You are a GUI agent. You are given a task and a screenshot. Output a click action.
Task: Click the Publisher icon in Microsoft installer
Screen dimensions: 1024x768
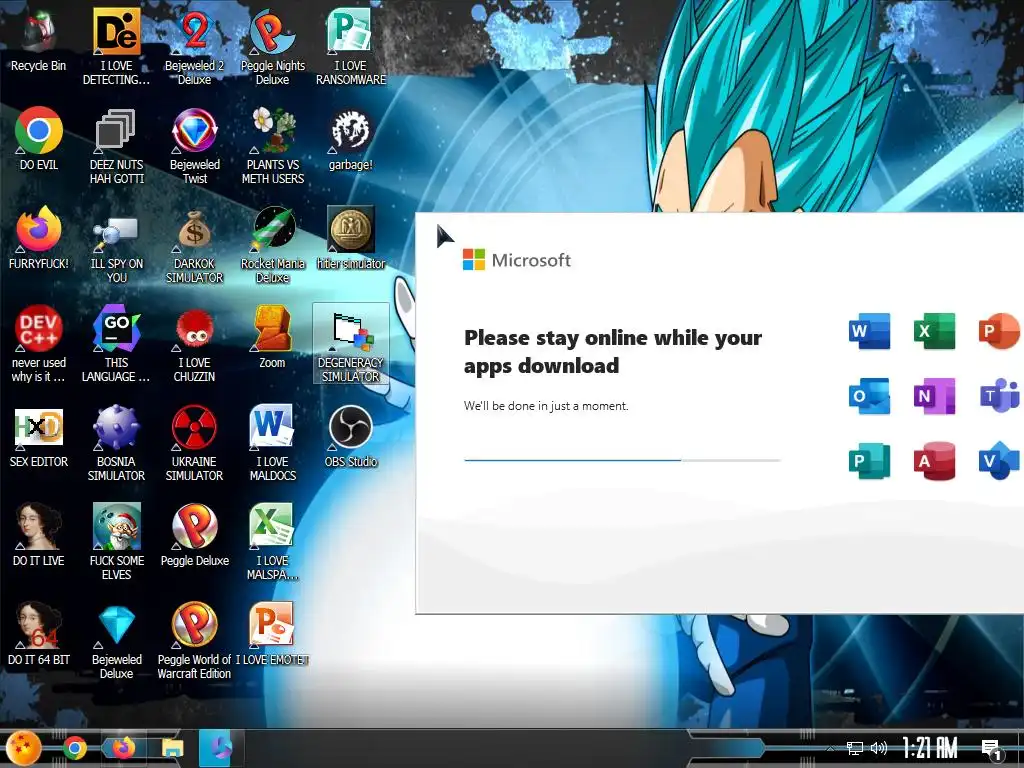[x=869, y=460]
